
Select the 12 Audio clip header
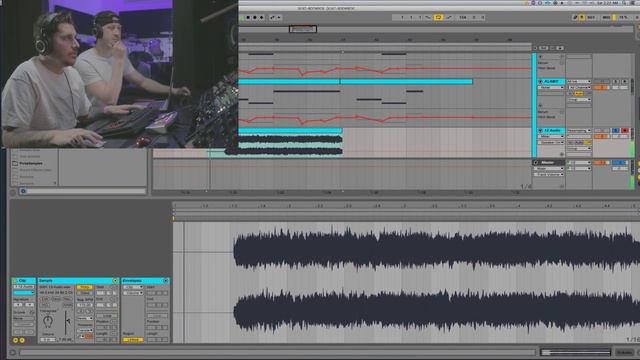point(290,131)
